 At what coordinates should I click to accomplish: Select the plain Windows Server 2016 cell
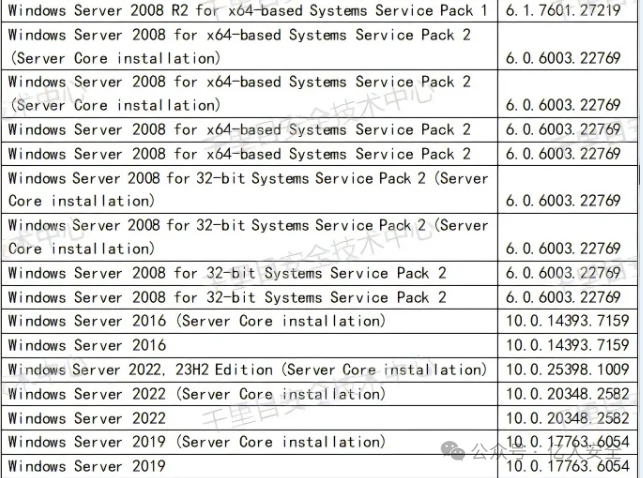click(249, 345)
